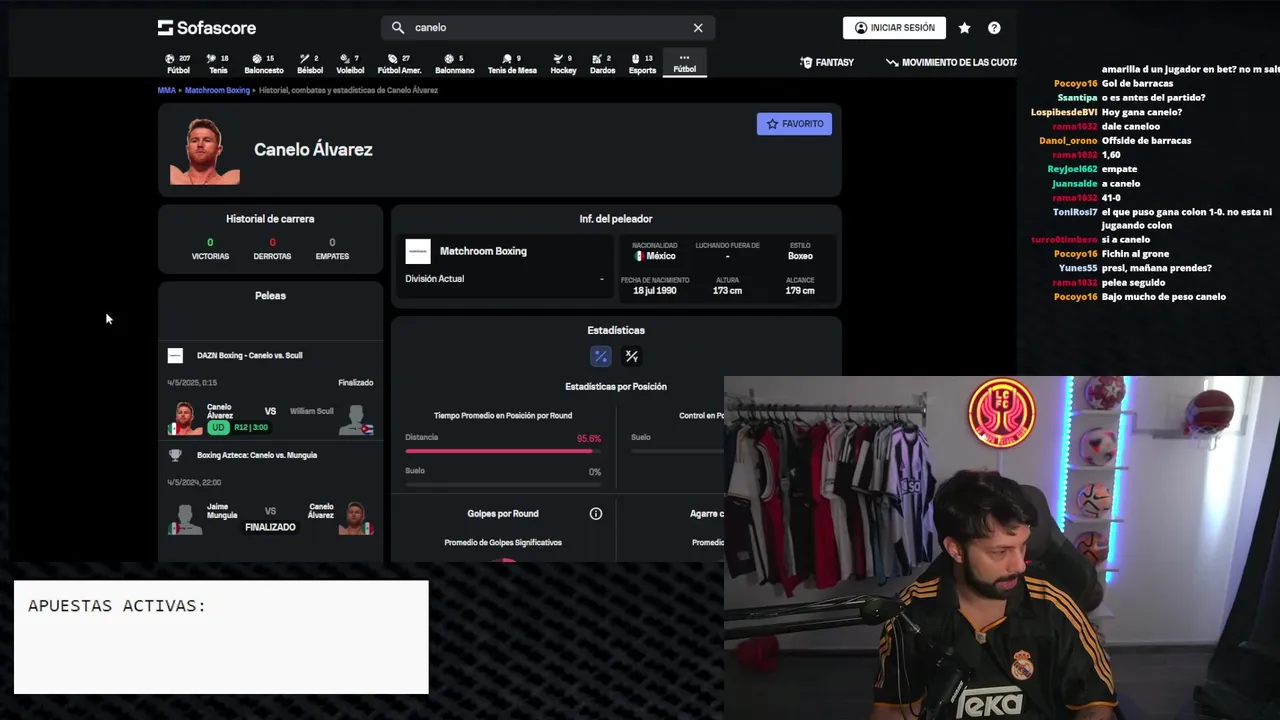Viewport: 1280px width, 720px height.
Task: Open Iniciar Sesión login
Action: tap(895, 28)
